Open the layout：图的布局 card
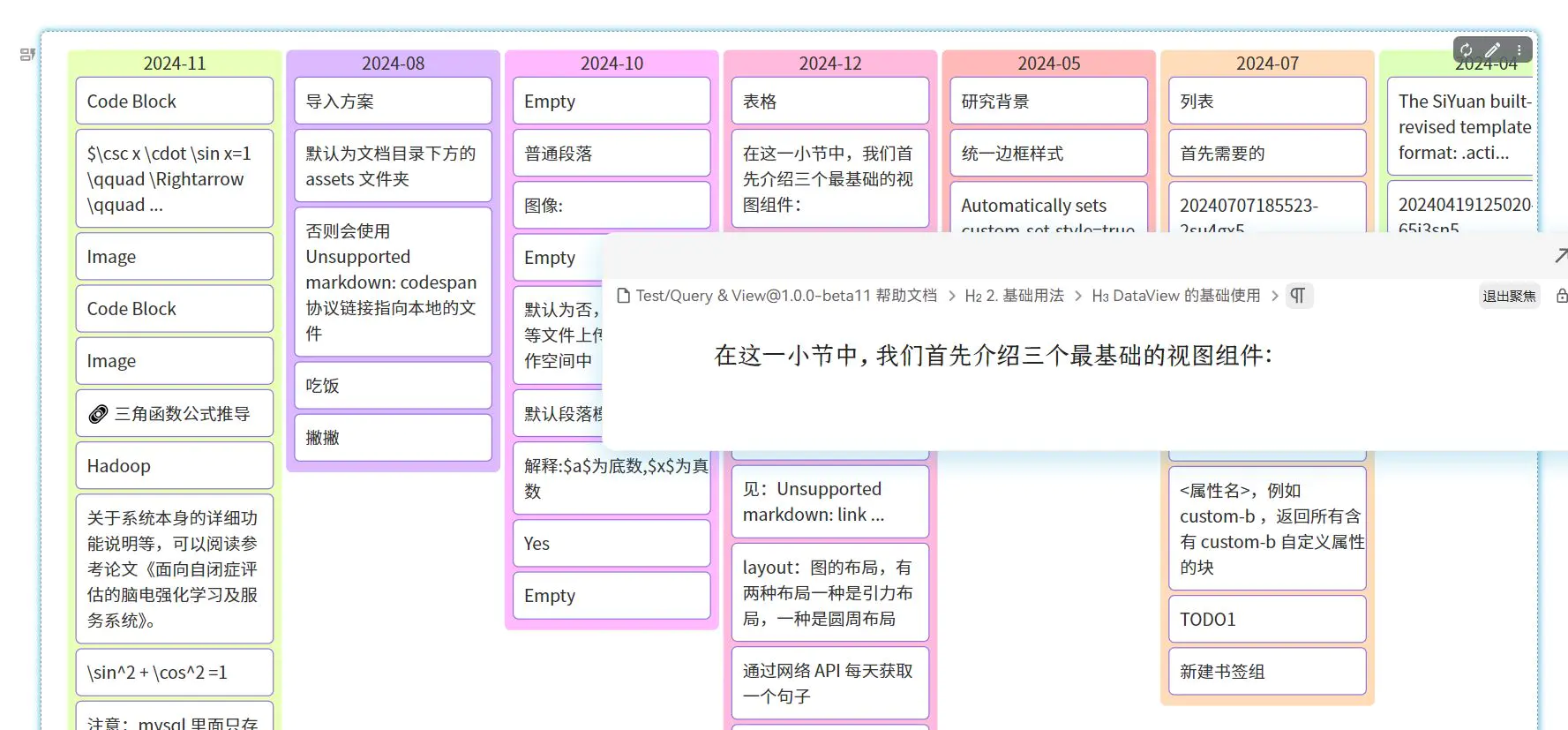 coord(830,592)
